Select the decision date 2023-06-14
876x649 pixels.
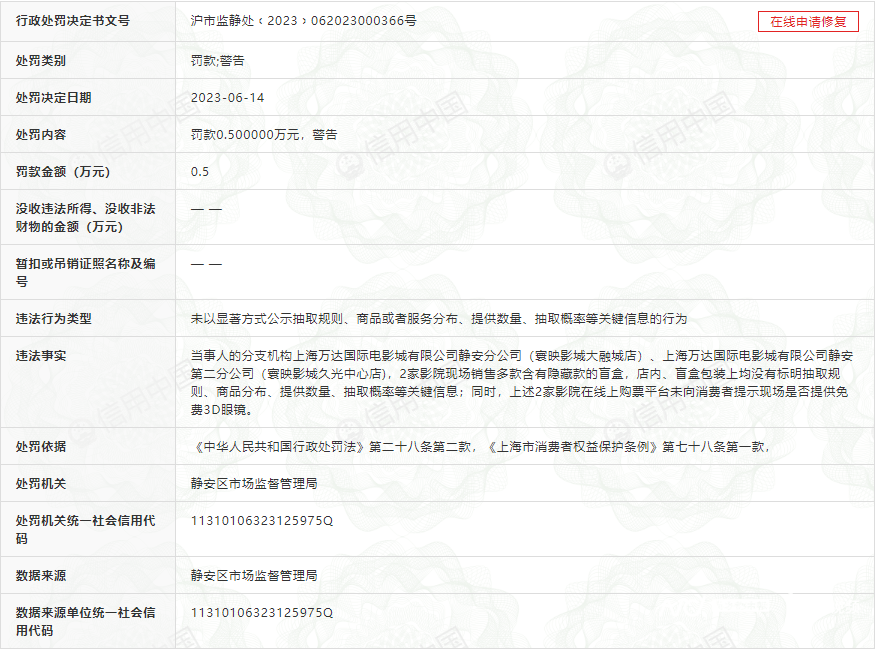[228, 98]
